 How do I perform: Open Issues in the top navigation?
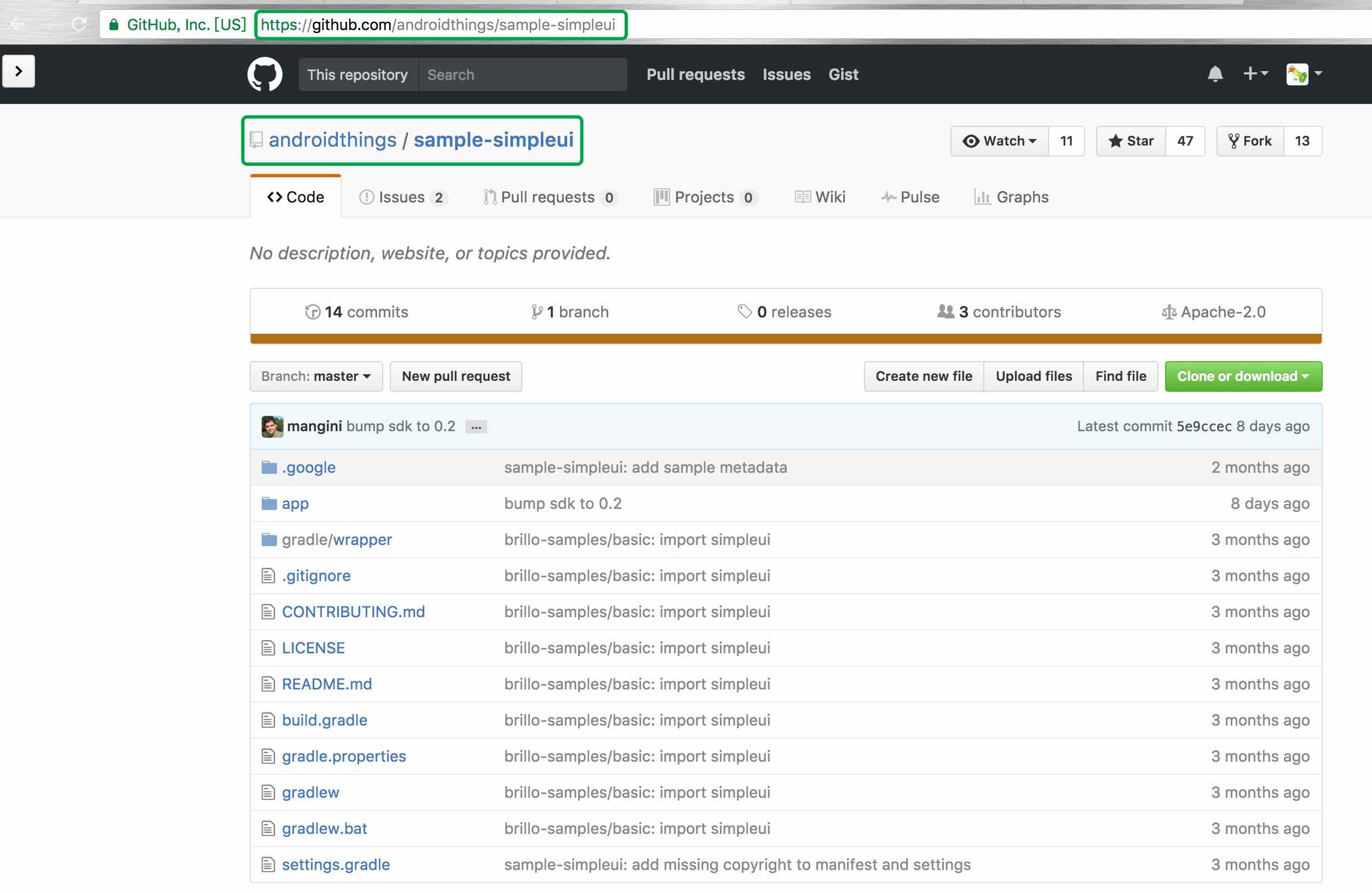click(786, 74)
